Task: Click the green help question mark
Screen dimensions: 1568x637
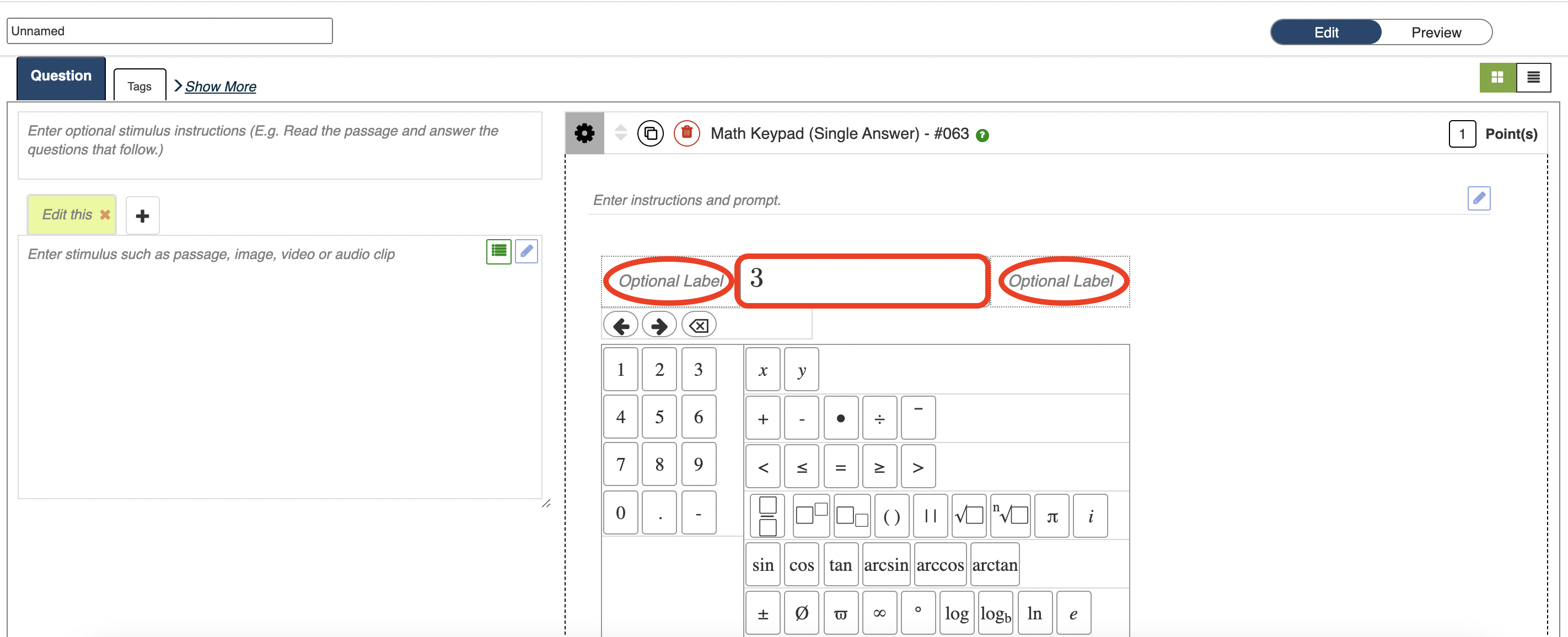Action: (982, 135)
